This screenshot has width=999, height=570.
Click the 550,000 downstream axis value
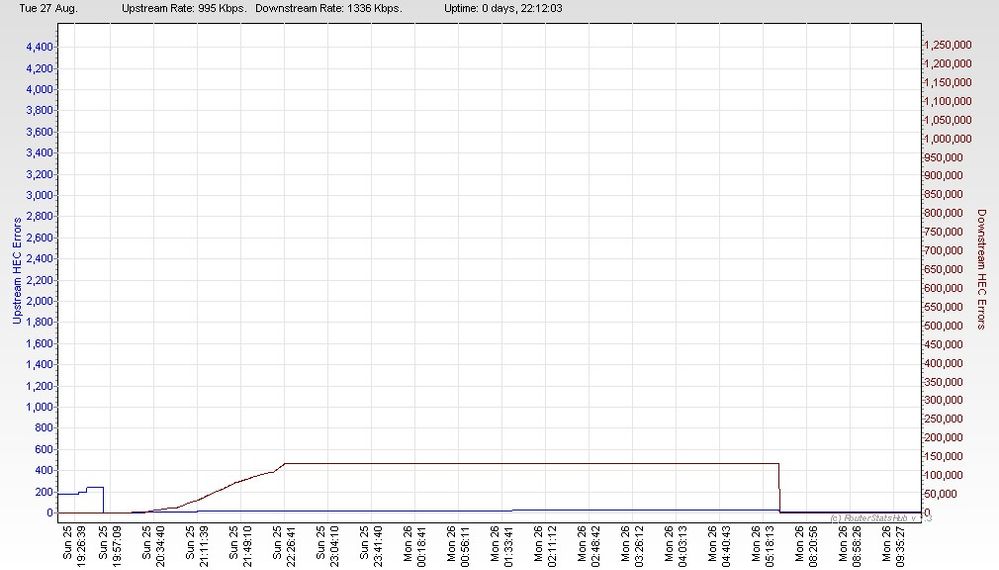[945, 307]
